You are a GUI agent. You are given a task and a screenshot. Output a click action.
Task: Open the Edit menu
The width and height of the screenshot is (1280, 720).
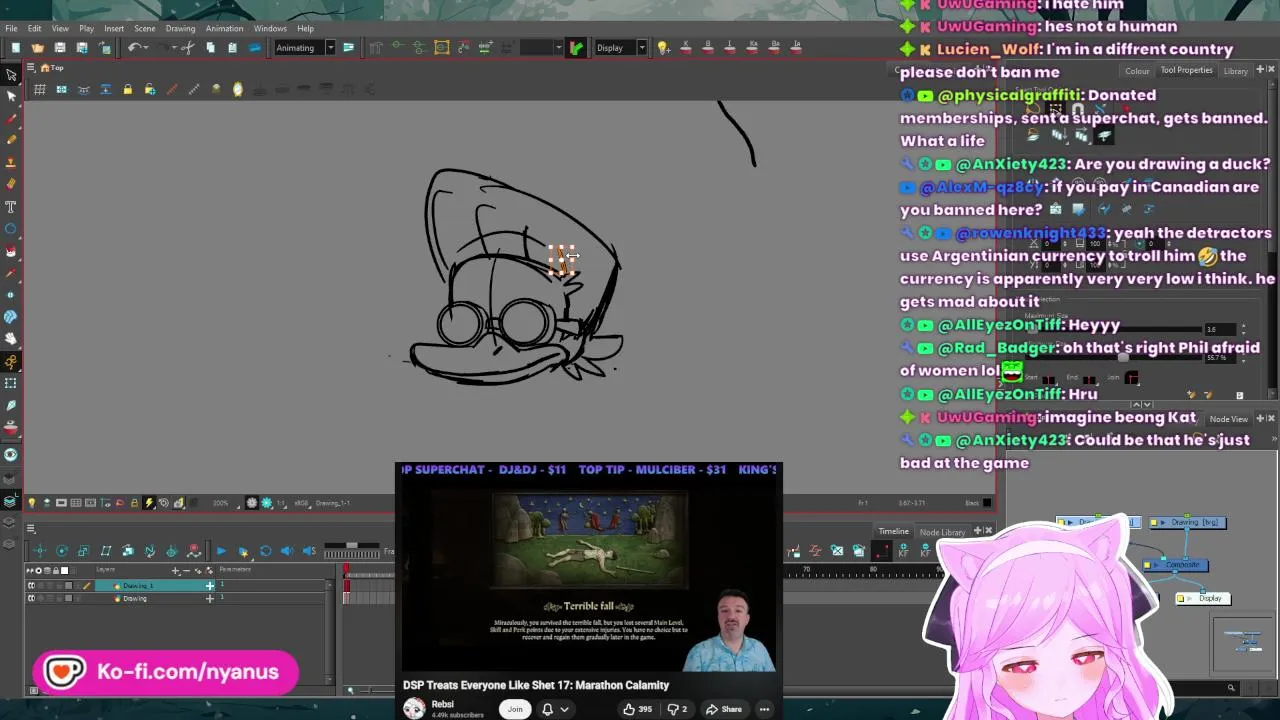[x=35, y=28]
